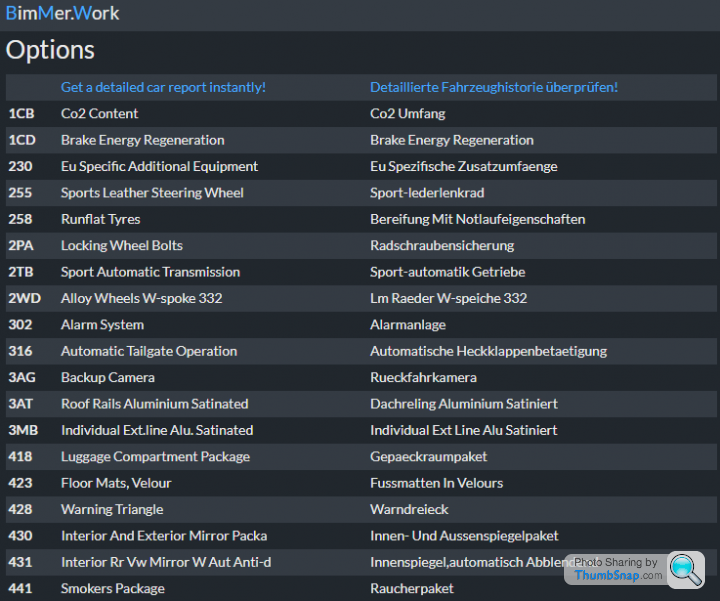Click 'Backup Camera' entry

(x=108, y=377)
